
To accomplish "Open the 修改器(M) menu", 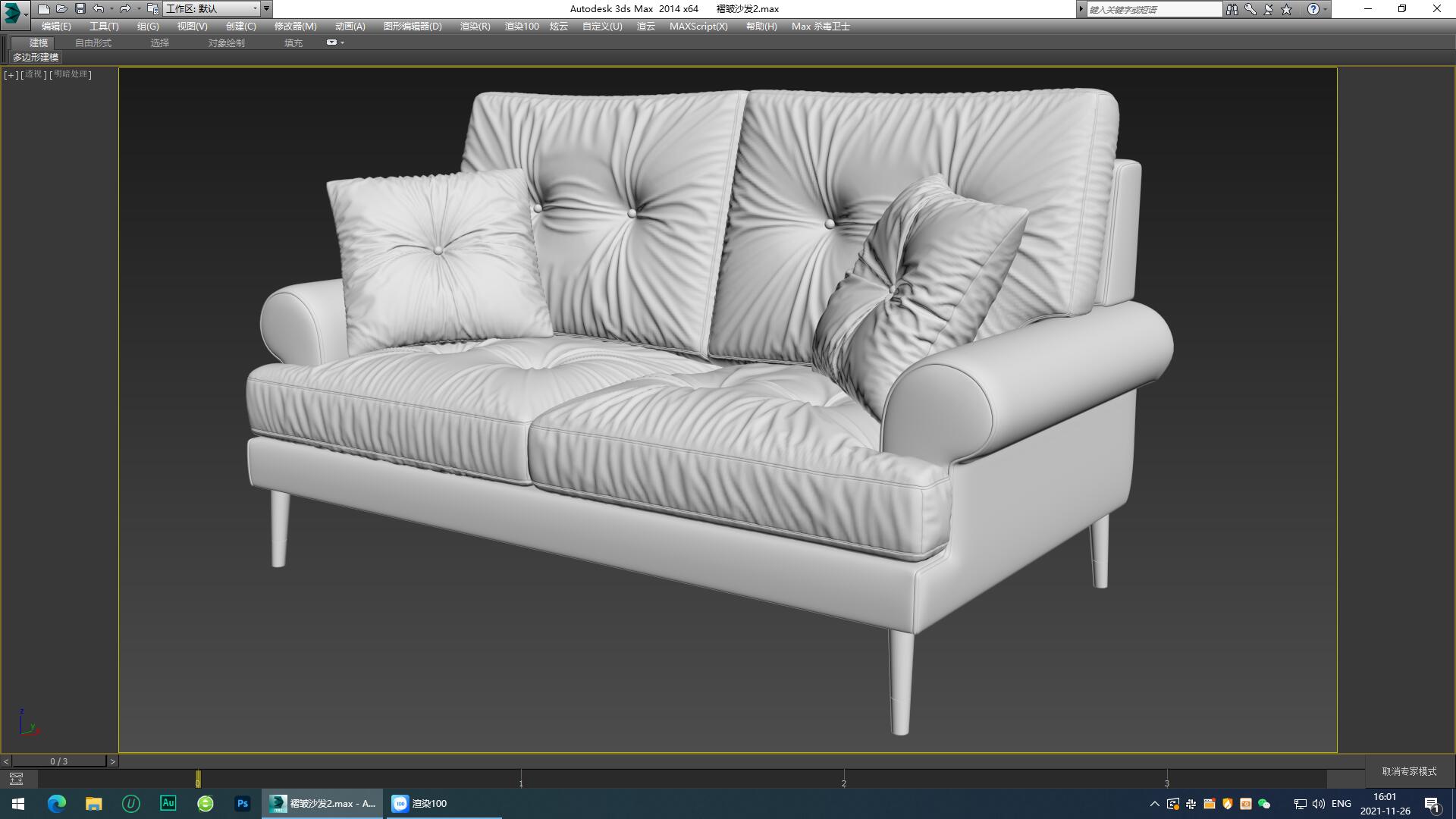I will [295, 27].
